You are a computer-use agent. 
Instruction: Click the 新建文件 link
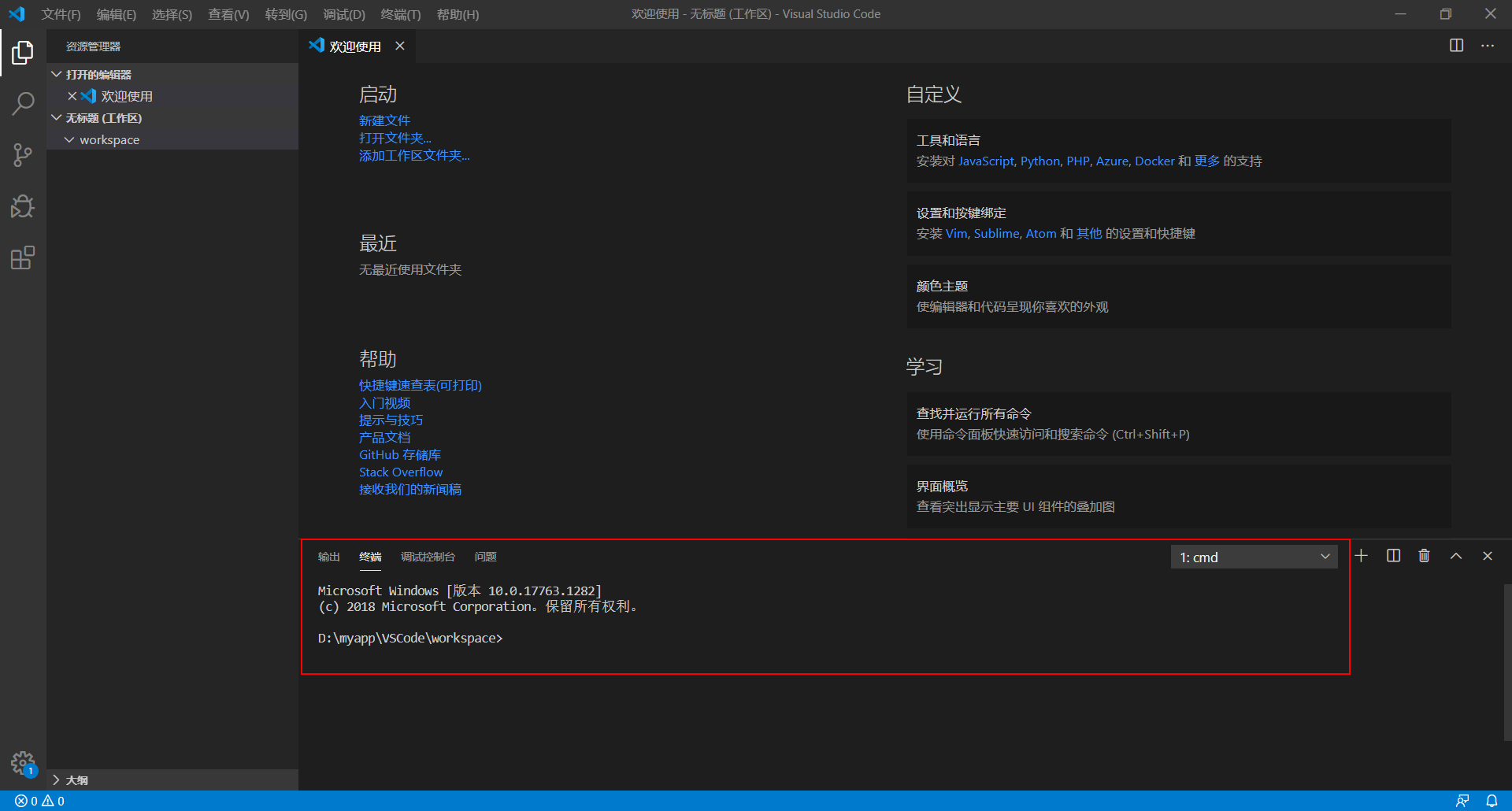click(384, 120)
